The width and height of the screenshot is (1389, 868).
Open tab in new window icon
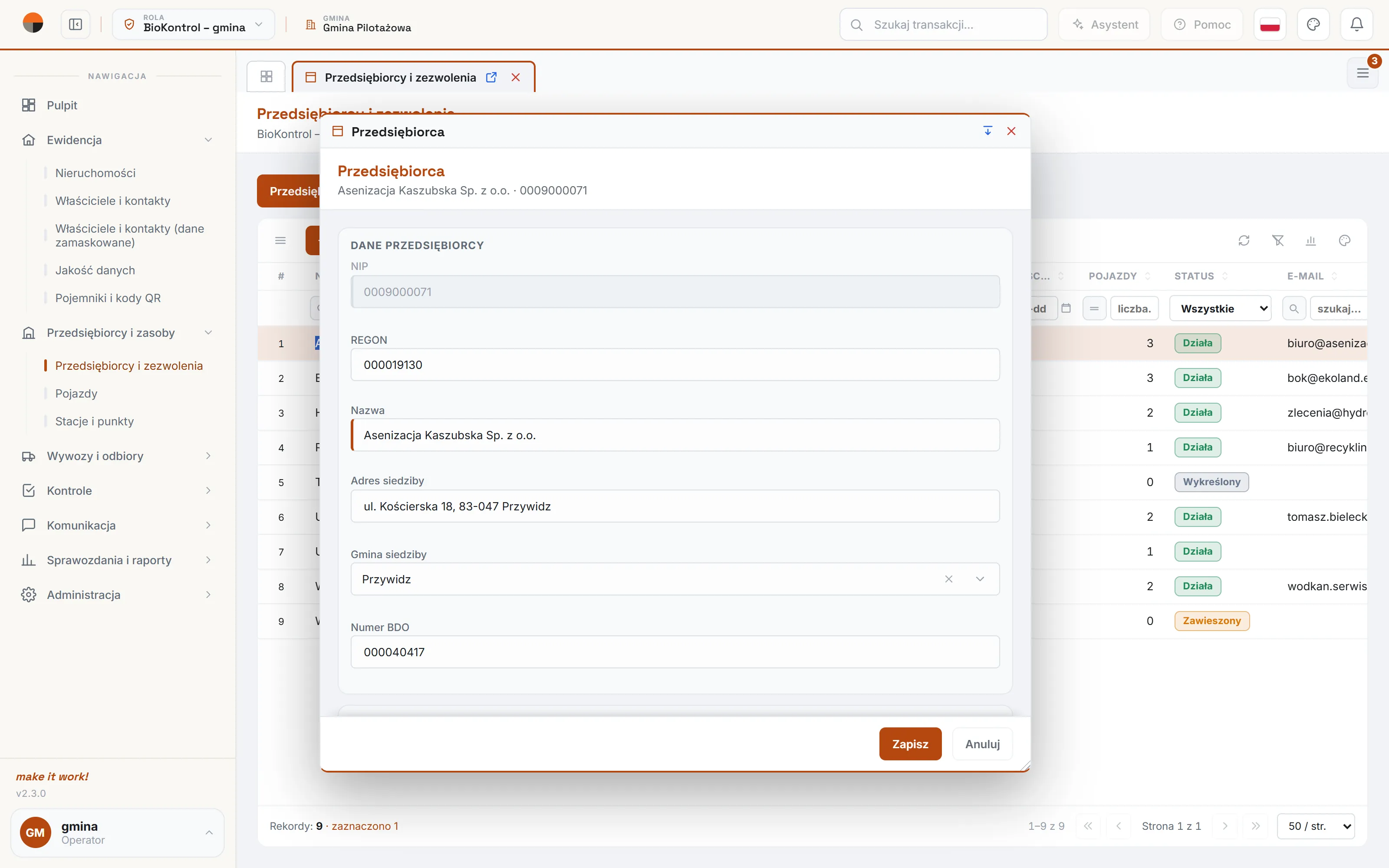point(491,78)
